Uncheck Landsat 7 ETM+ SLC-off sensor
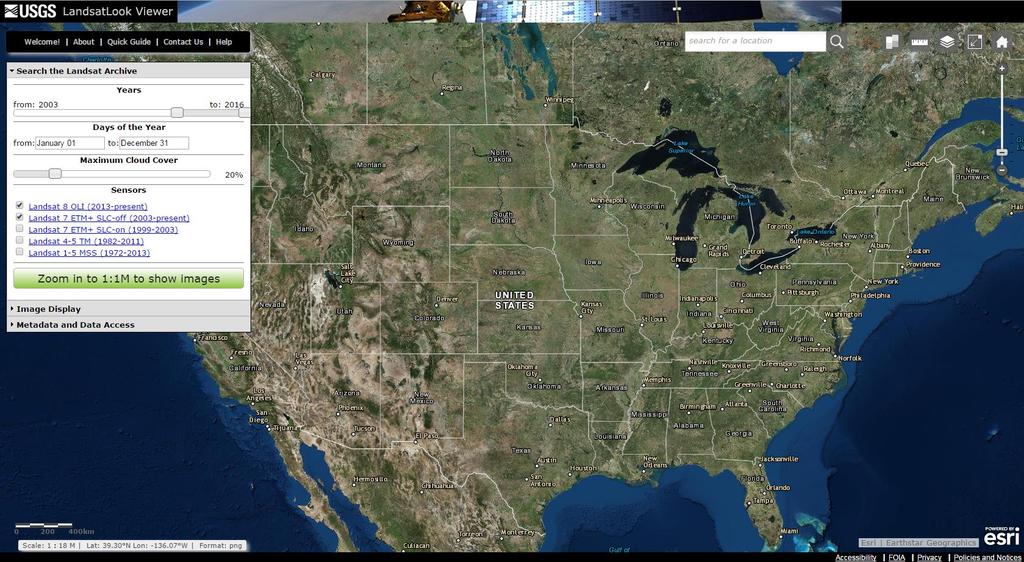The image size is (1024, 562). 20,217
